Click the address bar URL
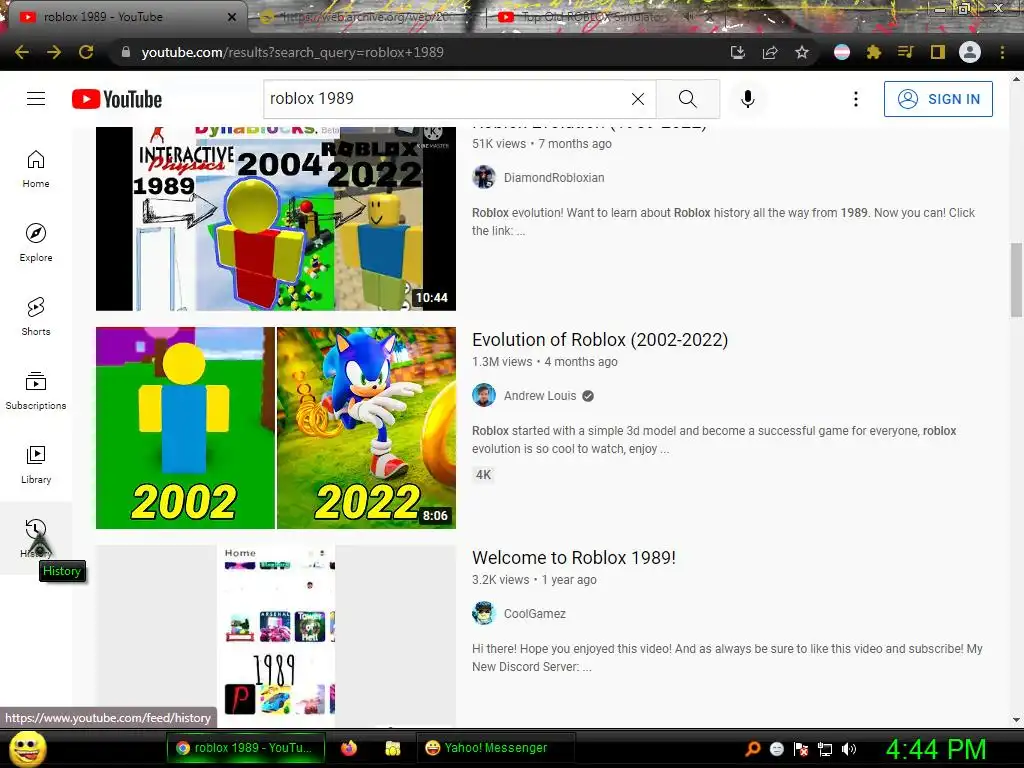This screenshot has width=1024, height=768. point(293,52)
